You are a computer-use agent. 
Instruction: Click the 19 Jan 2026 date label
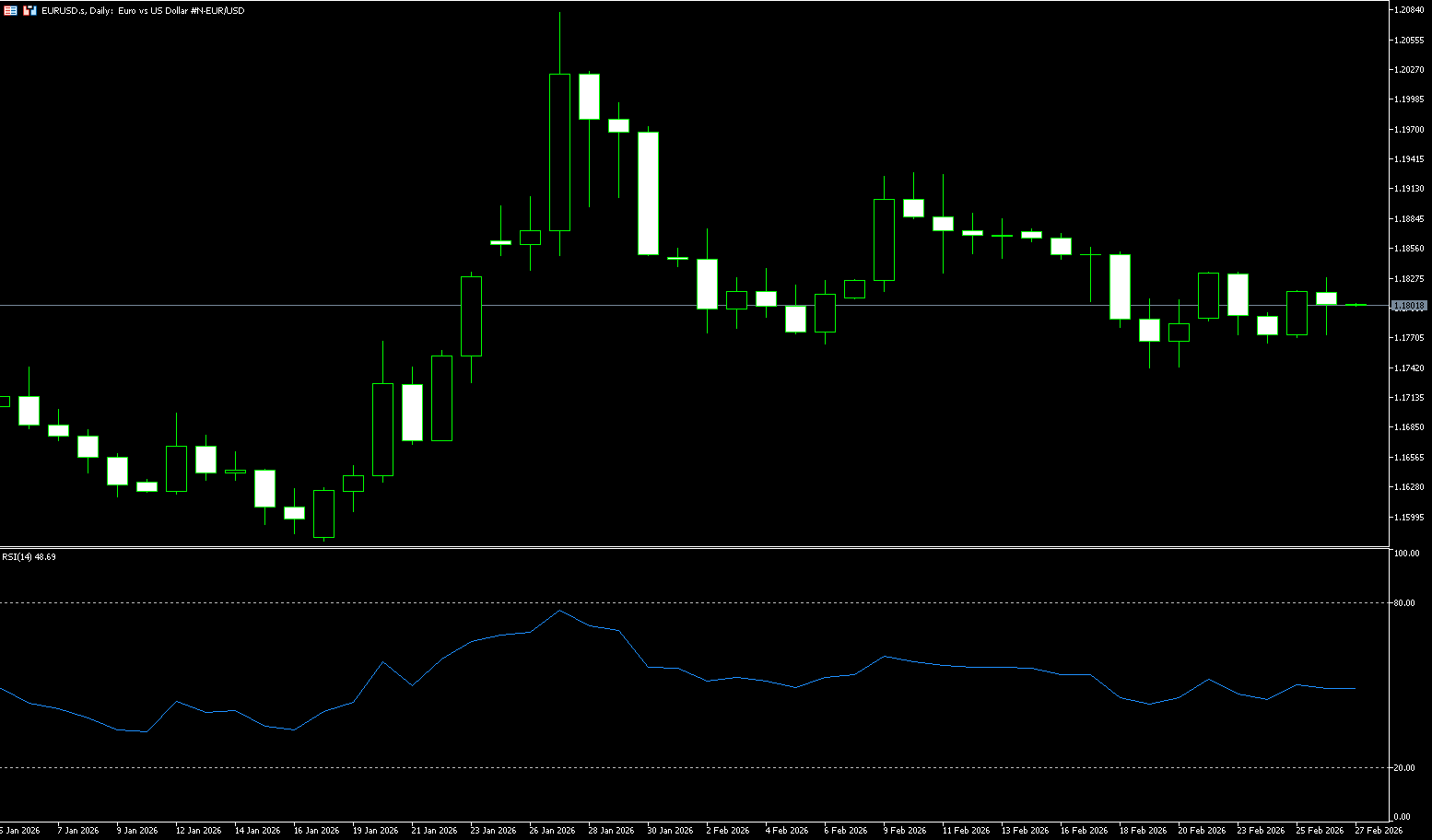tap(375, 830)
